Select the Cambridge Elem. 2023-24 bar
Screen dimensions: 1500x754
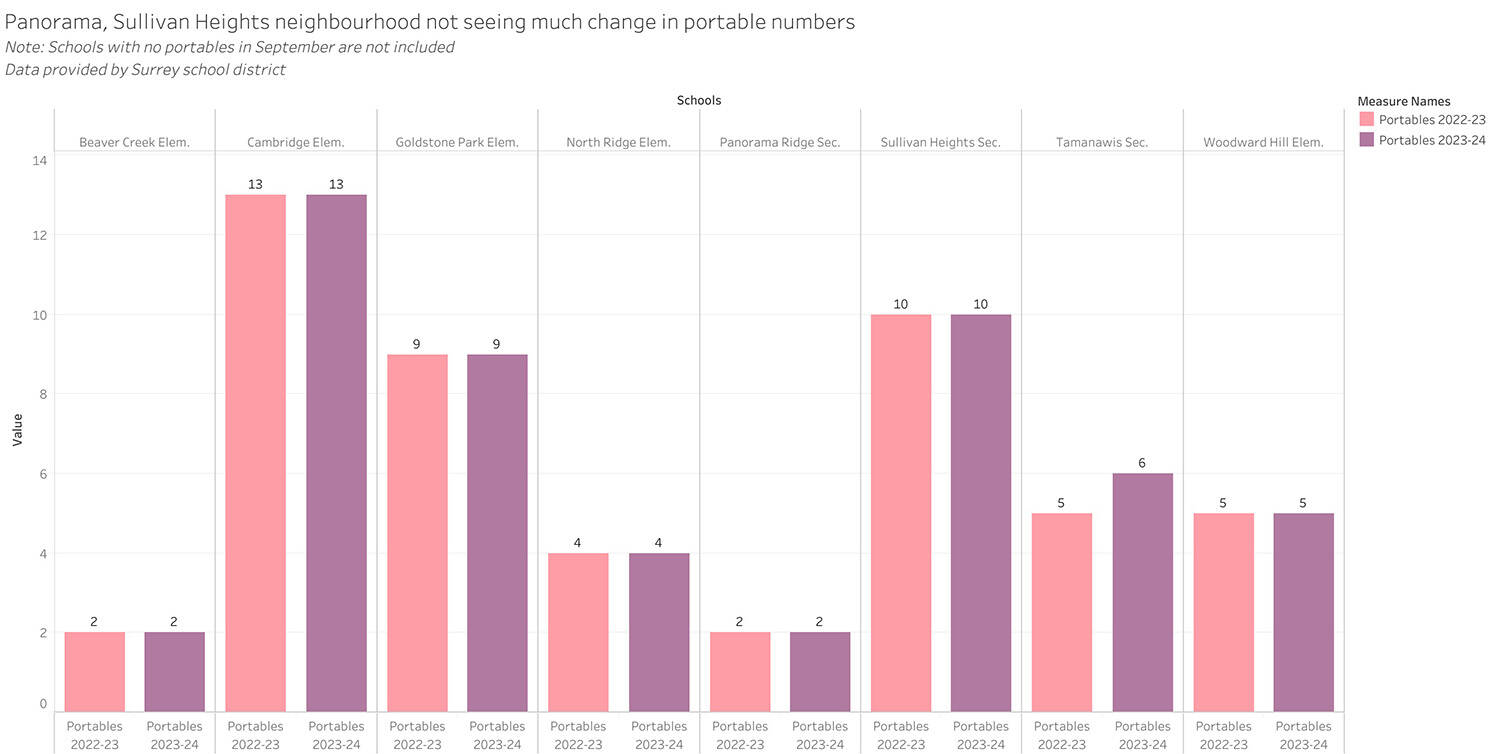(x=336, y=452)
